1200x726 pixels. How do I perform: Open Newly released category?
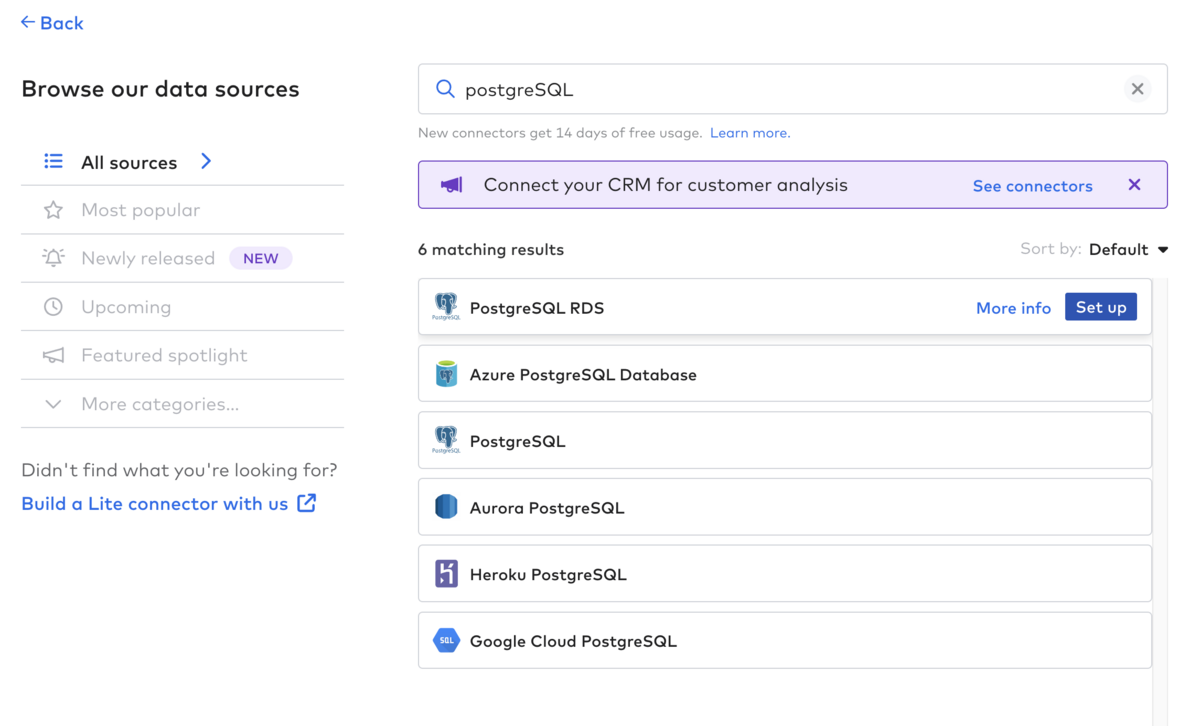tap(148, 258)
